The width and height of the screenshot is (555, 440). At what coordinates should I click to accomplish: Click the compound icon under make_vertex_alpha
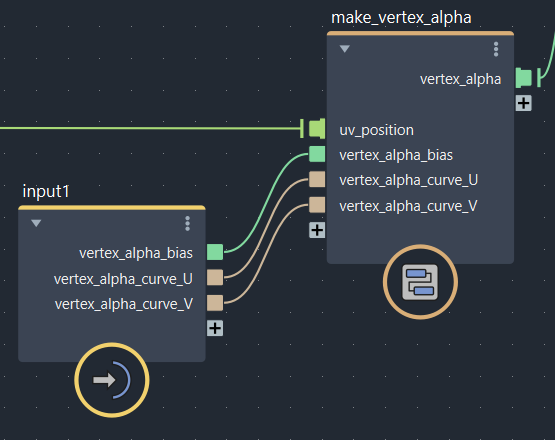click(x=420, y=282)
